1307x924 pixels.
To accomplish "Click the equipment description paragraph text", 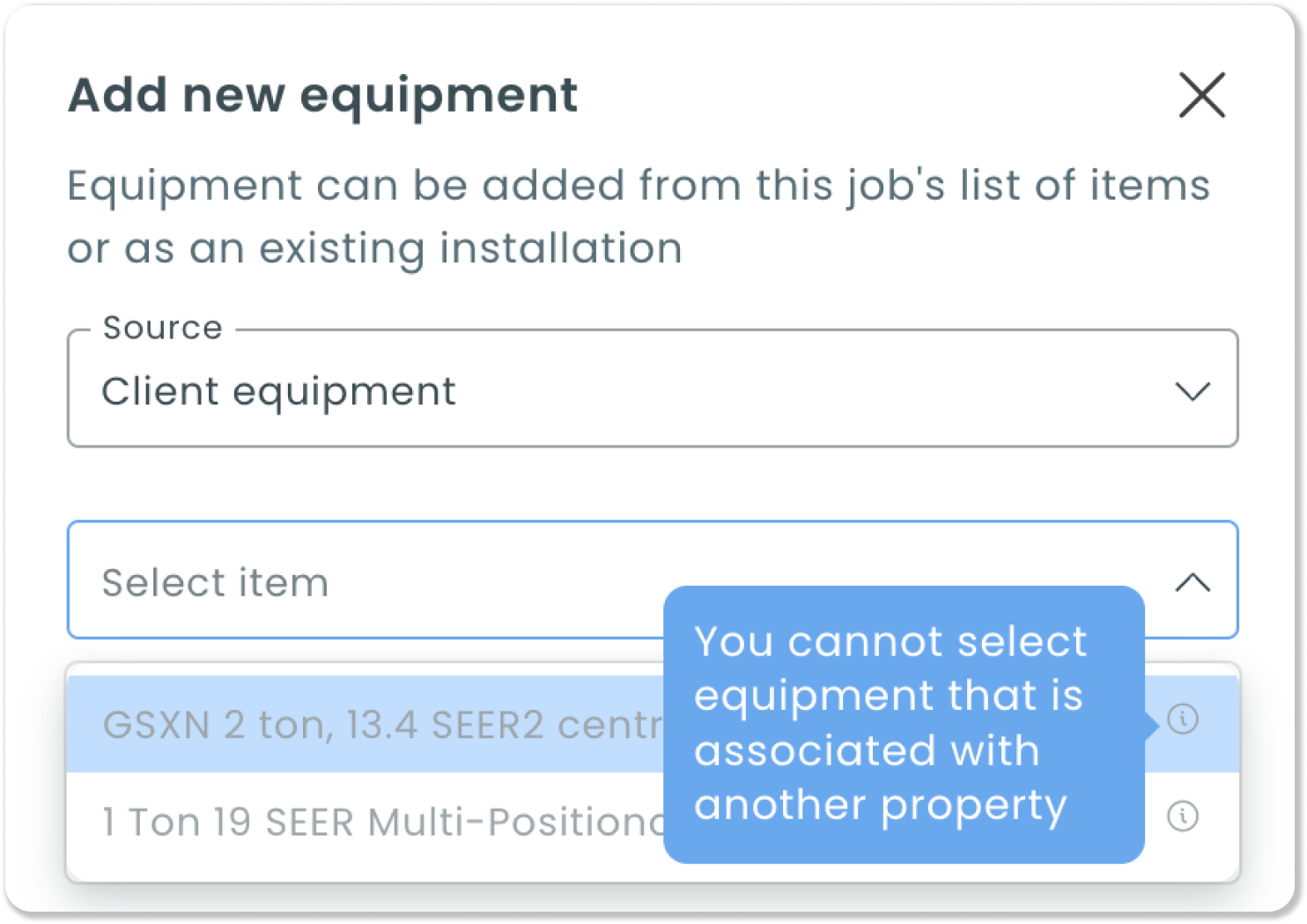I will click(639, 217).
